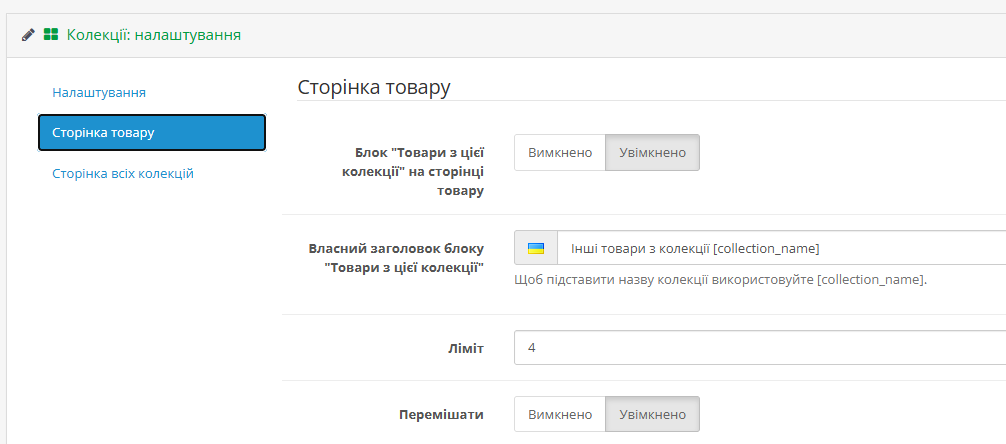Image resolution: width=1006 pixels, height=444 pixels.
Task: Click the green collections grid icon
Action: [51, 35]
